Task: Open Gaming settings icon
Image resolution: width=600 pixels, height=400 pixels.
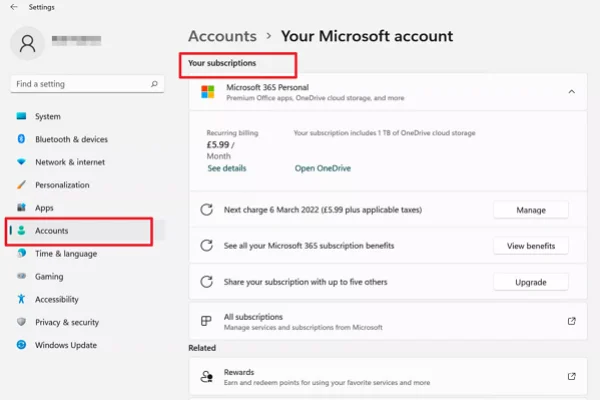Action: pos(21,277)
